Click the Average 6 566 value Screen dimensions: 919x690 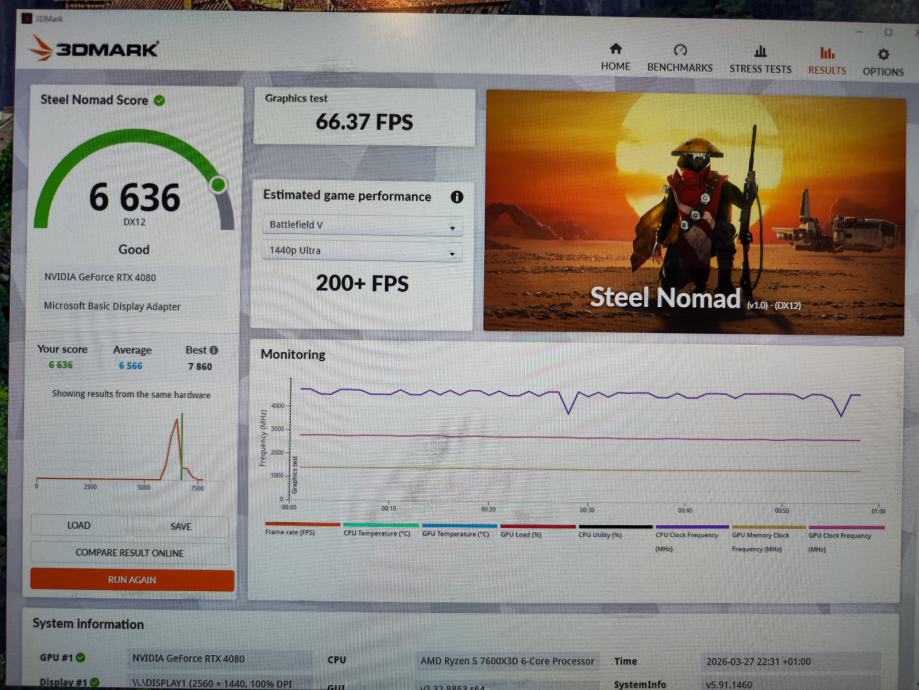pyautogui.click(x=130, y=366)
